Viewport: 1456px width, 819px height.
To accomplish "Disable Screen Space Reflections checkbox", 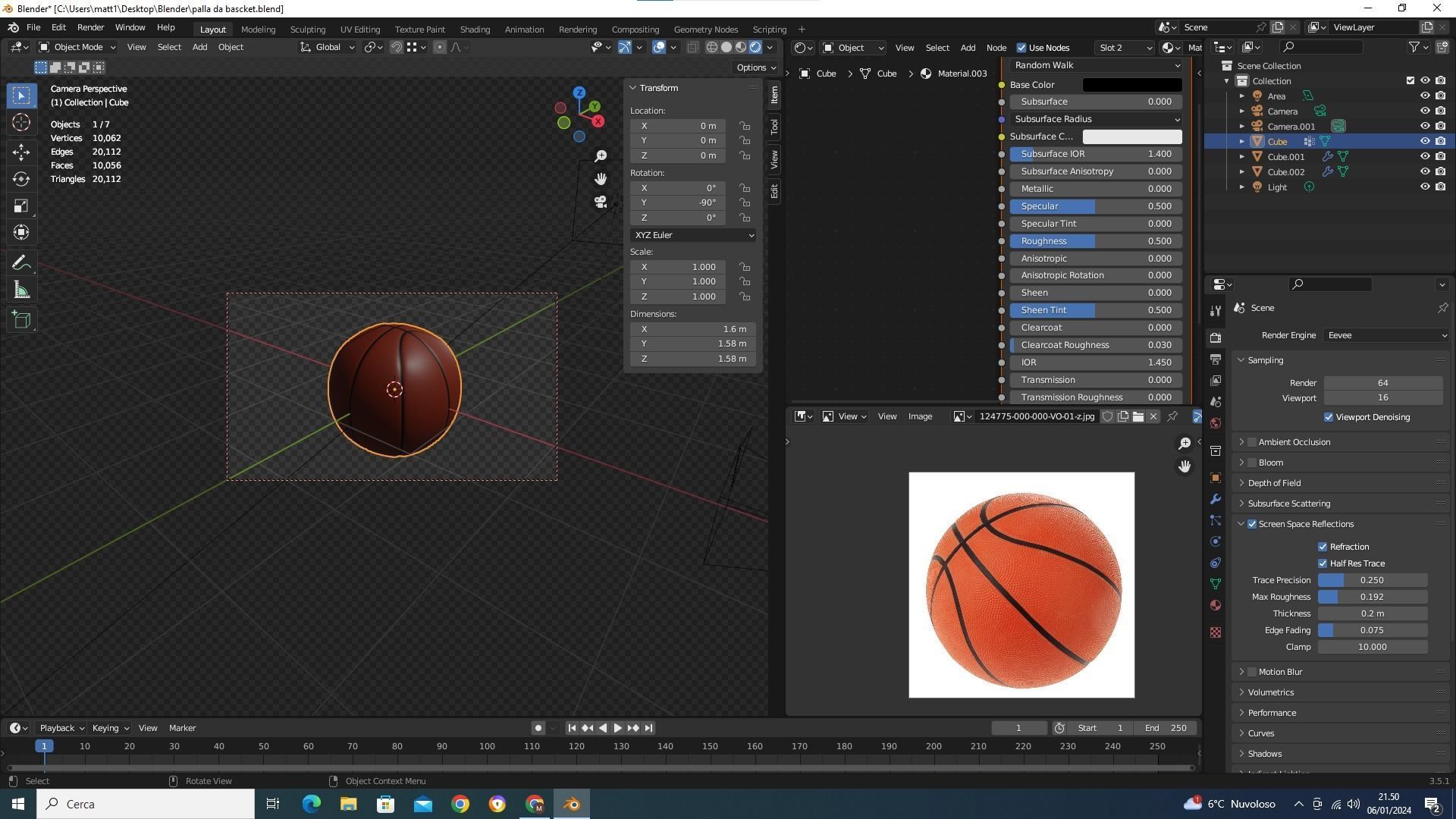I will pos(1252,524).
